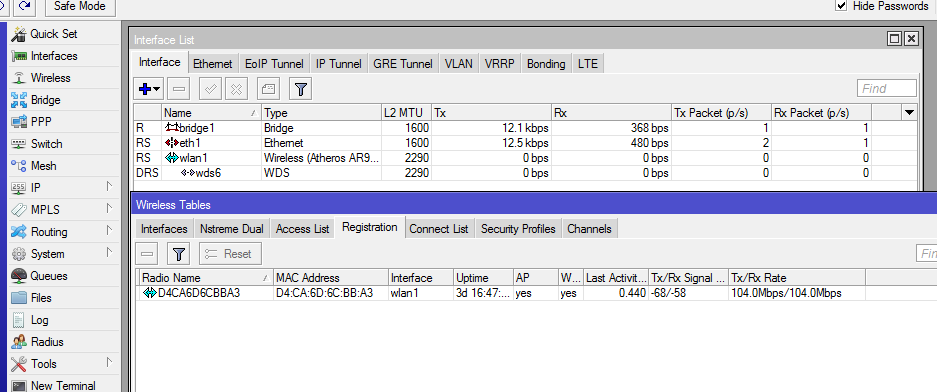Expand the IP submenu
Viewport: 937px width, 392px height.
point(109,187)
